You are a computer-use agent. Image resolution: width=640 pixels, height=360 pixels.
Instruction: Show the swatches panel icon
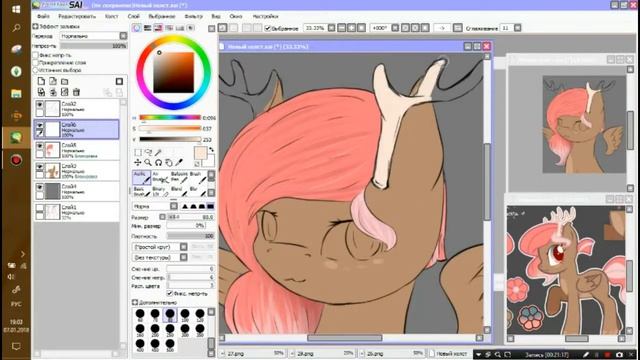coord(180,28)
